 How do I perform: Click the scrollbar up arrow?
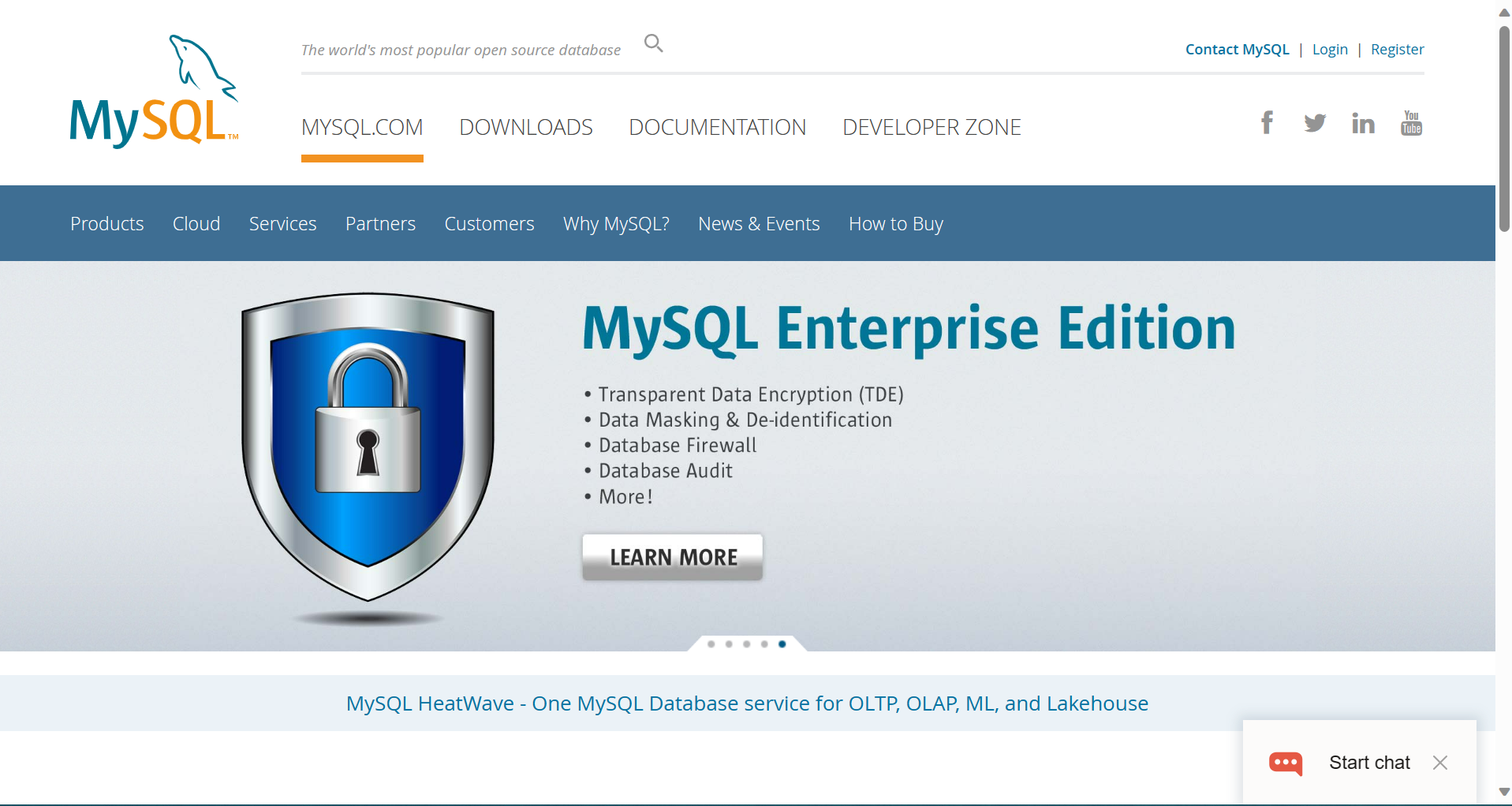click(x=1504, y=13)
